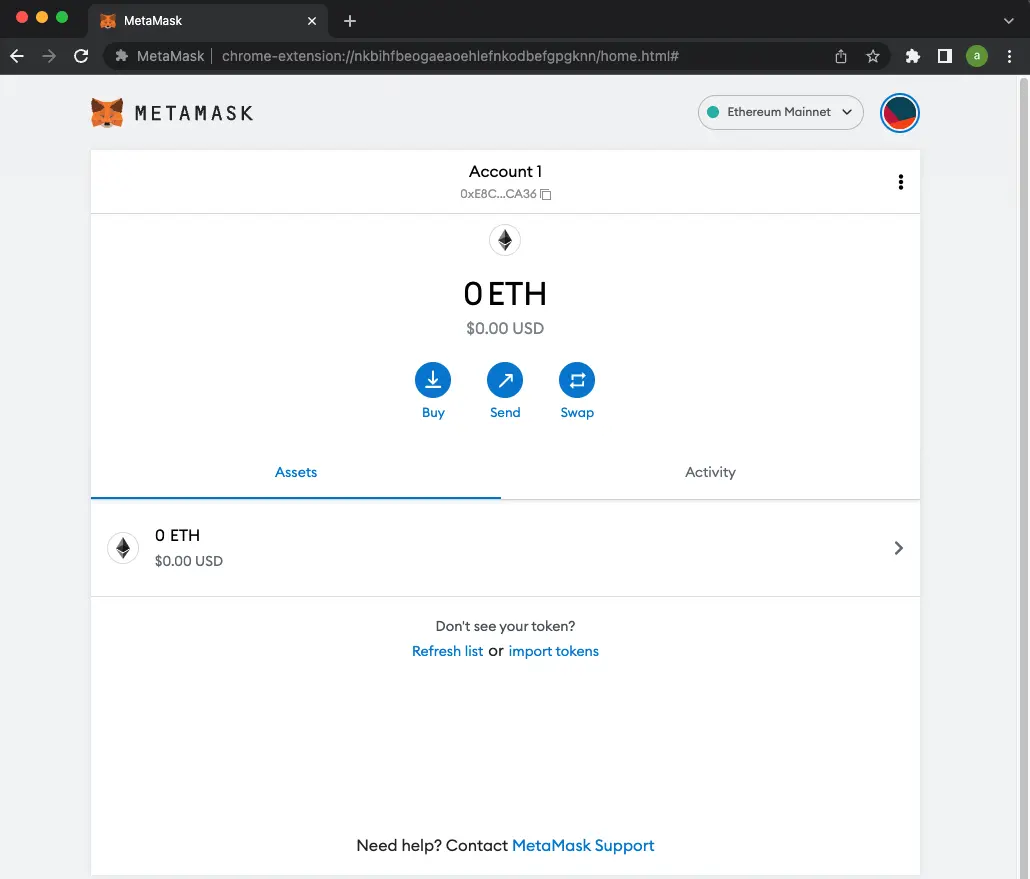Click the Account 1 name

(505, 171)
